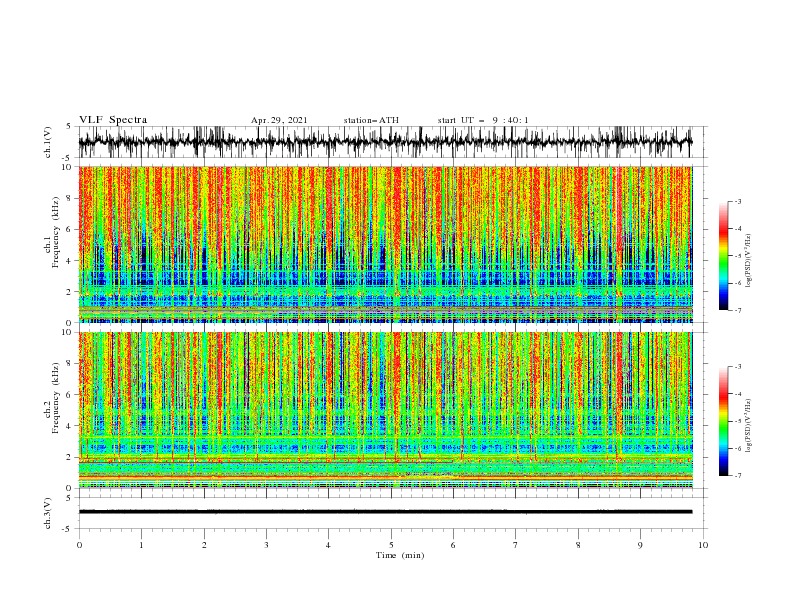Select the "Time (min)" axis label
The image size is (792, 612).
(400, 555)
